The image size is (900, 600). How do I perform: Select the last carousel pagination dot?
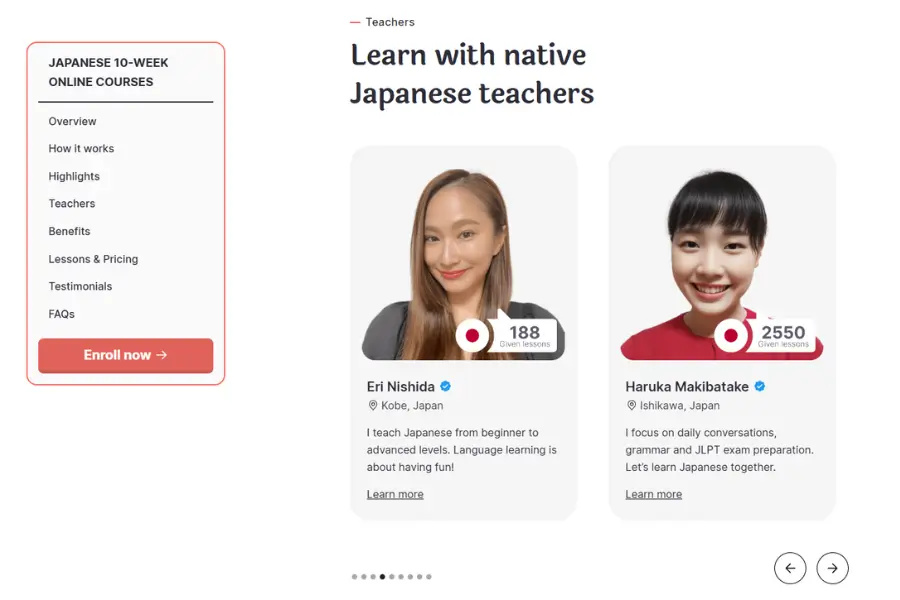[x=429, y=576]
